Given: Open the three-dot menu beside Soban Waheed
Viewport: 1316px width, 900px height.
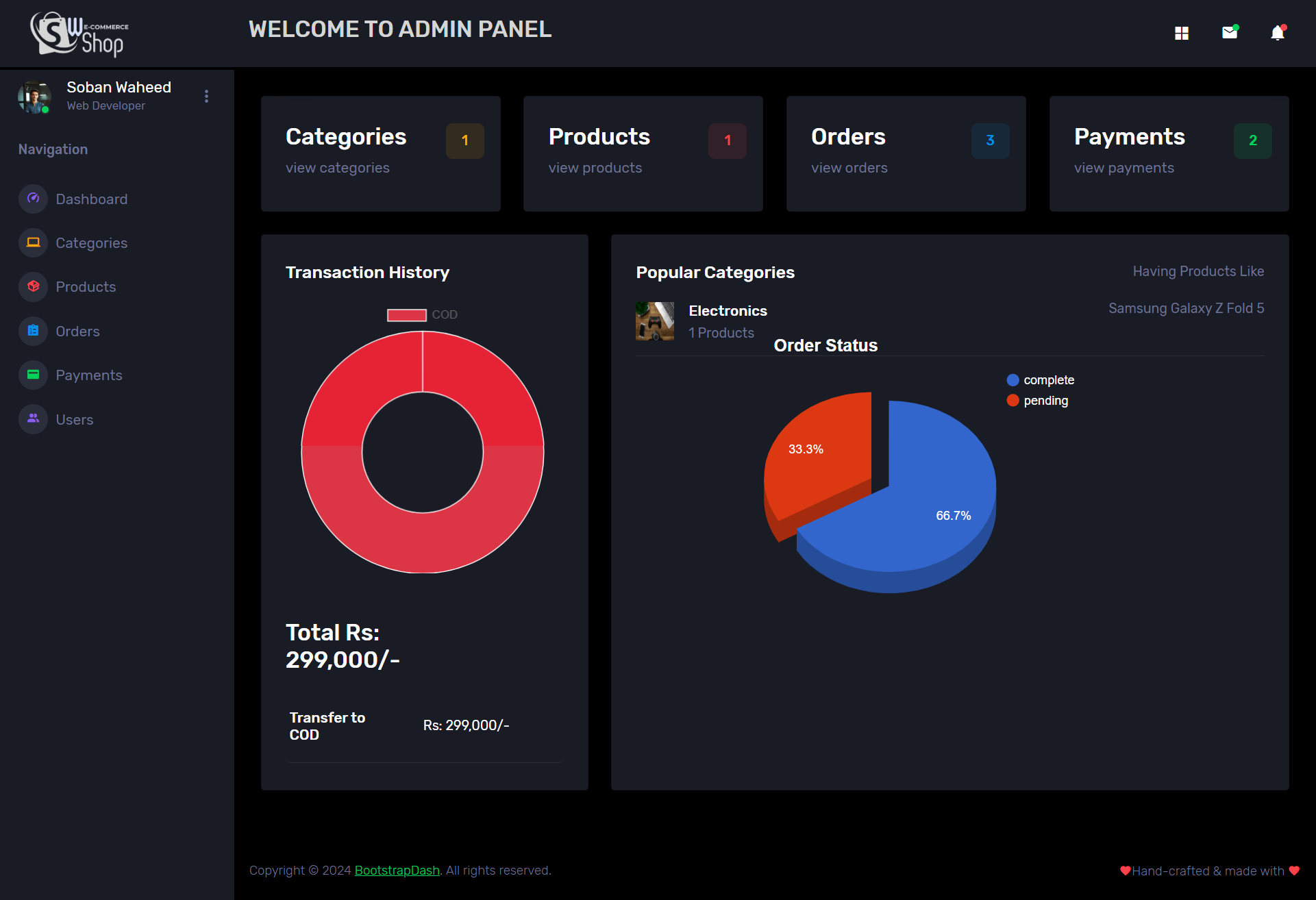Looking at the screenshot, I should [206, 97].
